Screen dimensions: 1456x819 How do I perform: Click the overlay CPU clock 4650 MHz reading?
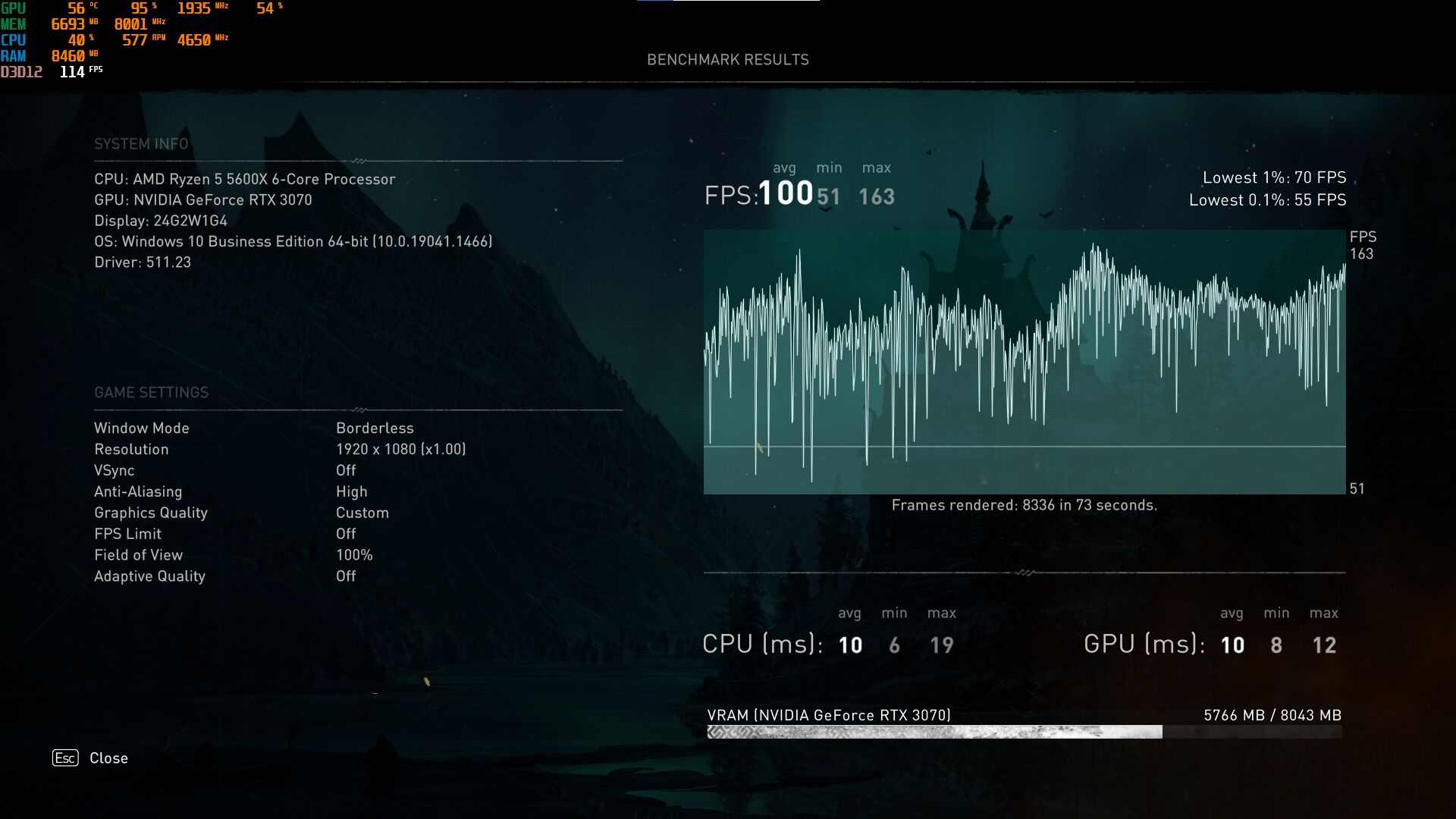tap(202, 40)
